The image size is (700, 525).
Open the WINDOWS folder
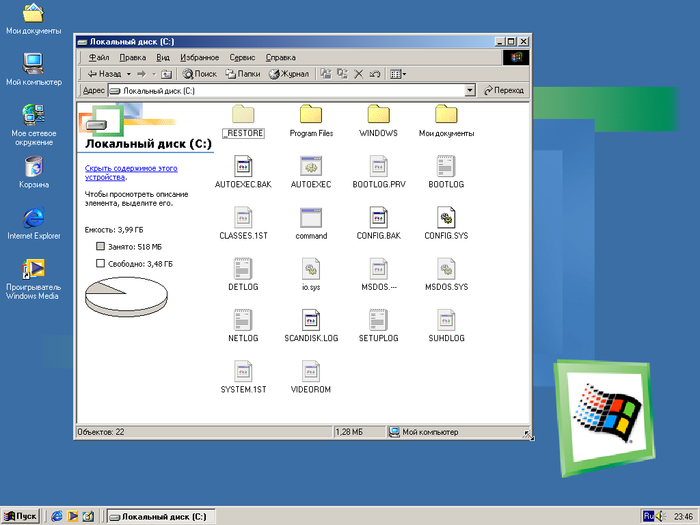378,115
